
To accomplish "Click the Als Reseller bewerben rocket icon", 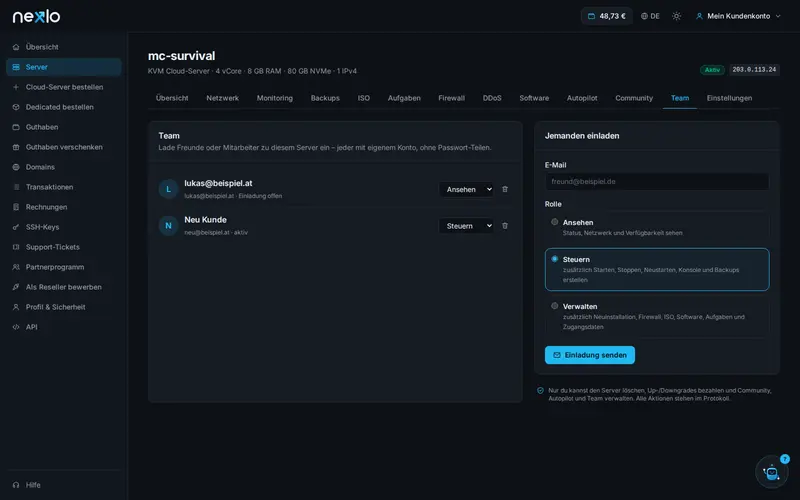I will coord(16,287).
